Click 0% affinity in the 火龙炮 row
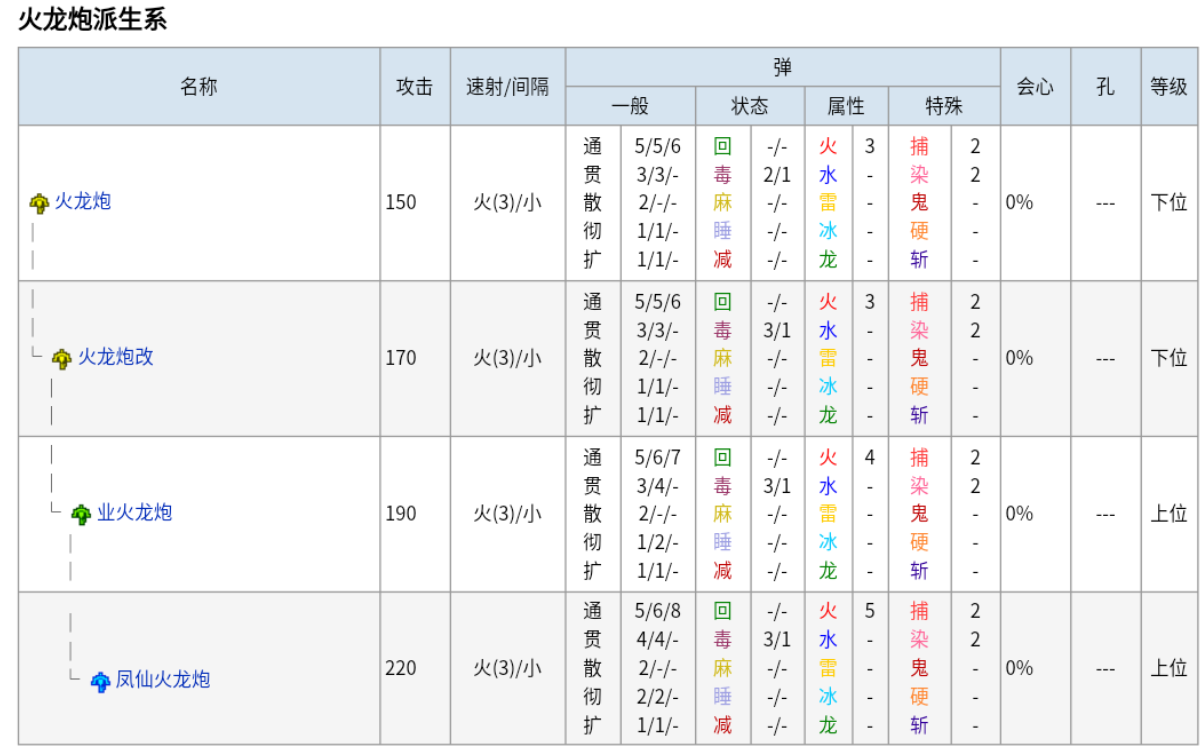Image resolution: width=1200 pixels, height=746 pixels. 1019,203
